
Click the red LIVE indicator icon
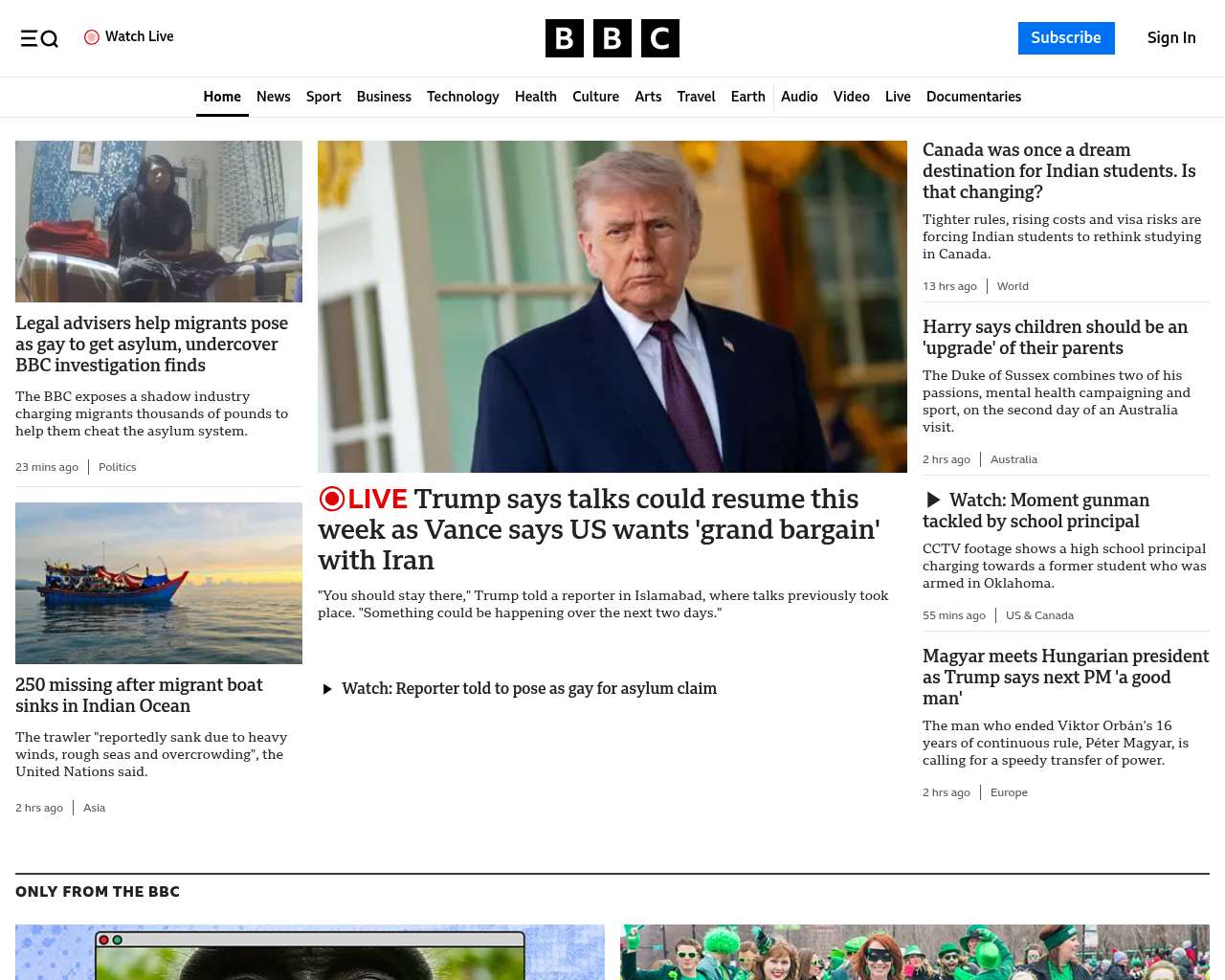point(332,499)
